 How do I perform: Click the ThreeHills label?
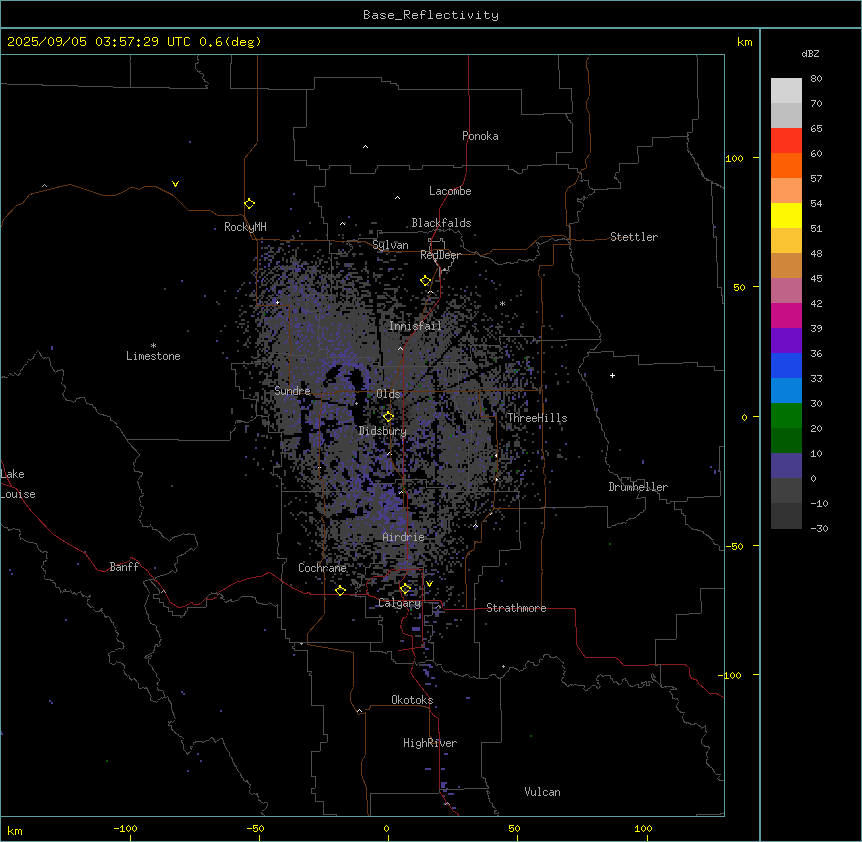point(537,418)
